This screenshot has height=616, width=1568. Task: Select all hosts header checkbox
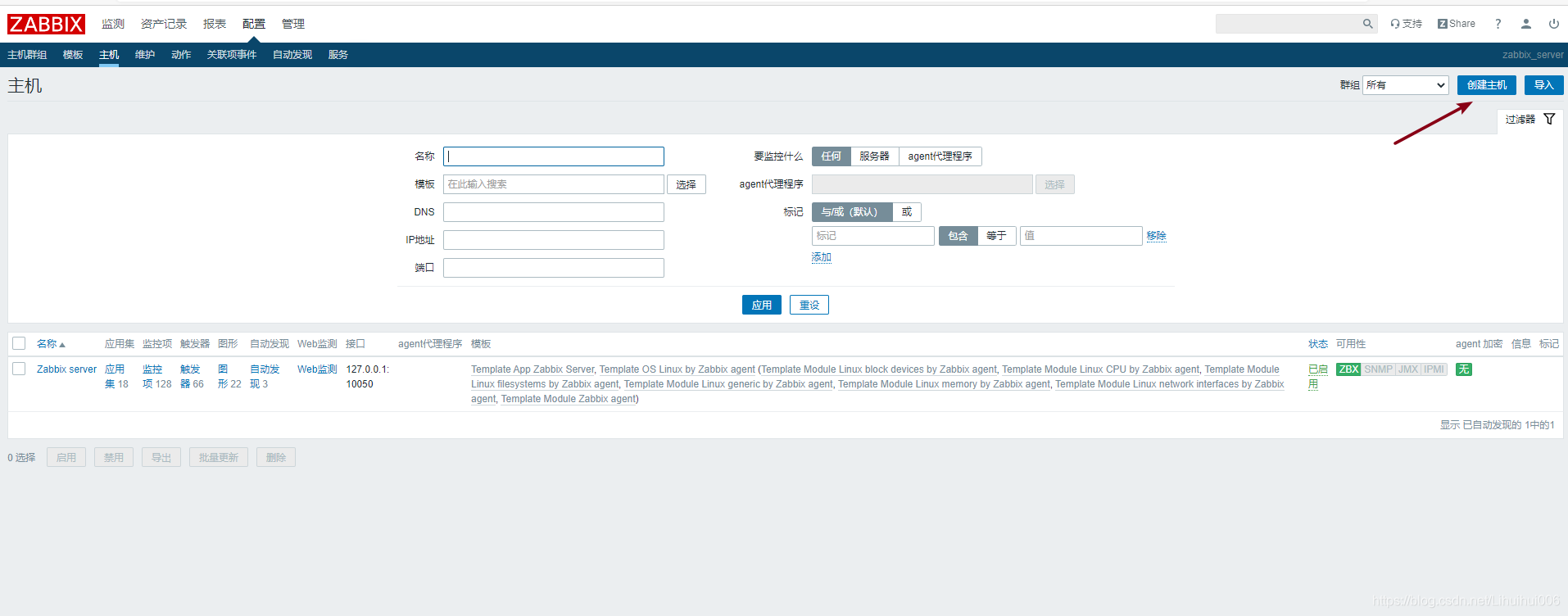19,343
